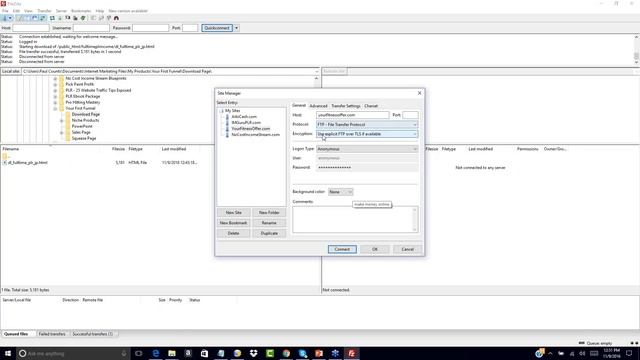
Task: Open the Edit menu
Action: click(x=16, y=11)
